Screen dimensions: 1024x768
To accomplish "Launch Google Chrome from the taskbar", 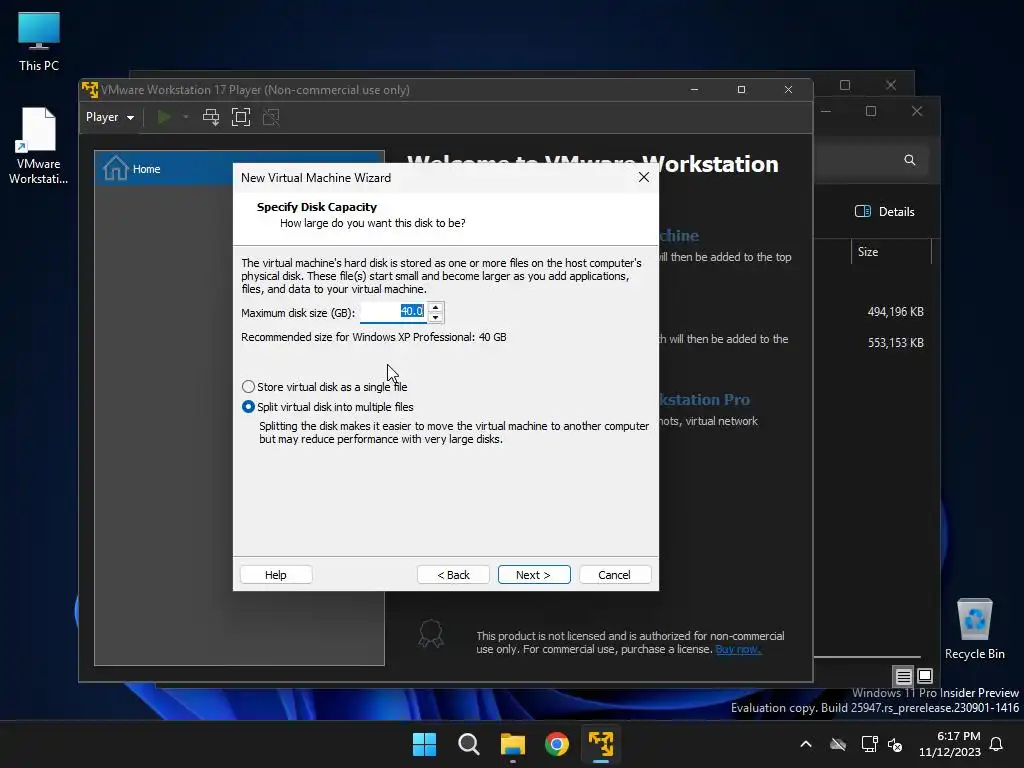I will tap(556, 744).
